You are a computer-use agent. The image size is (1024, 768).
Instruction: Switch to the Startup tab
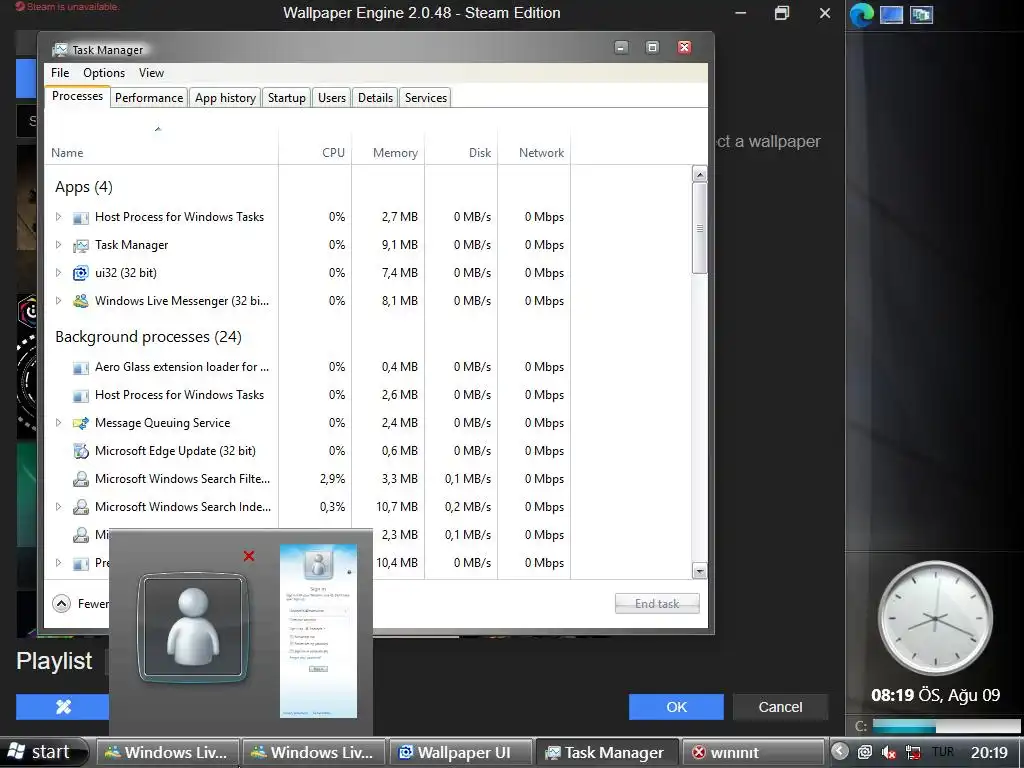[287, 98]
